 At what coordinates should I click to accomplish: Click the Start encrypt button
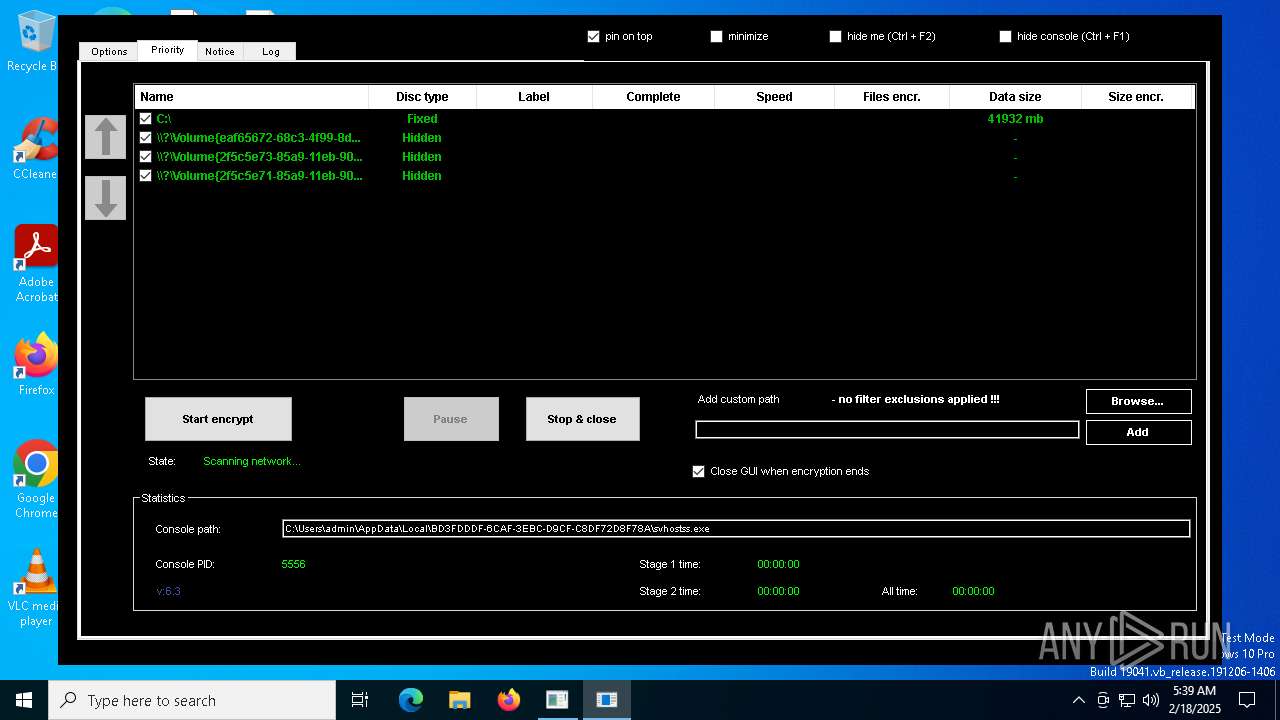click(218, 419)
